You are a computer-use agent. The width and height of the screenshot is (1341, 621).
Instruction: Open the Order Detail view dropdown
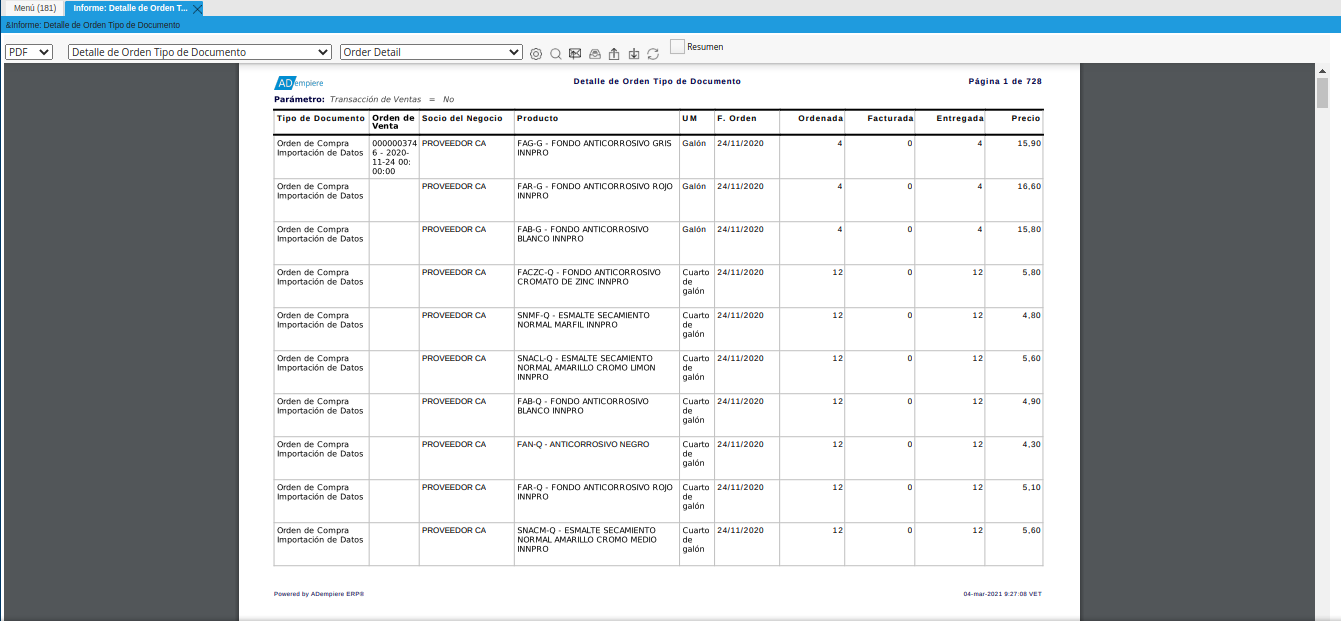[431, 52]
